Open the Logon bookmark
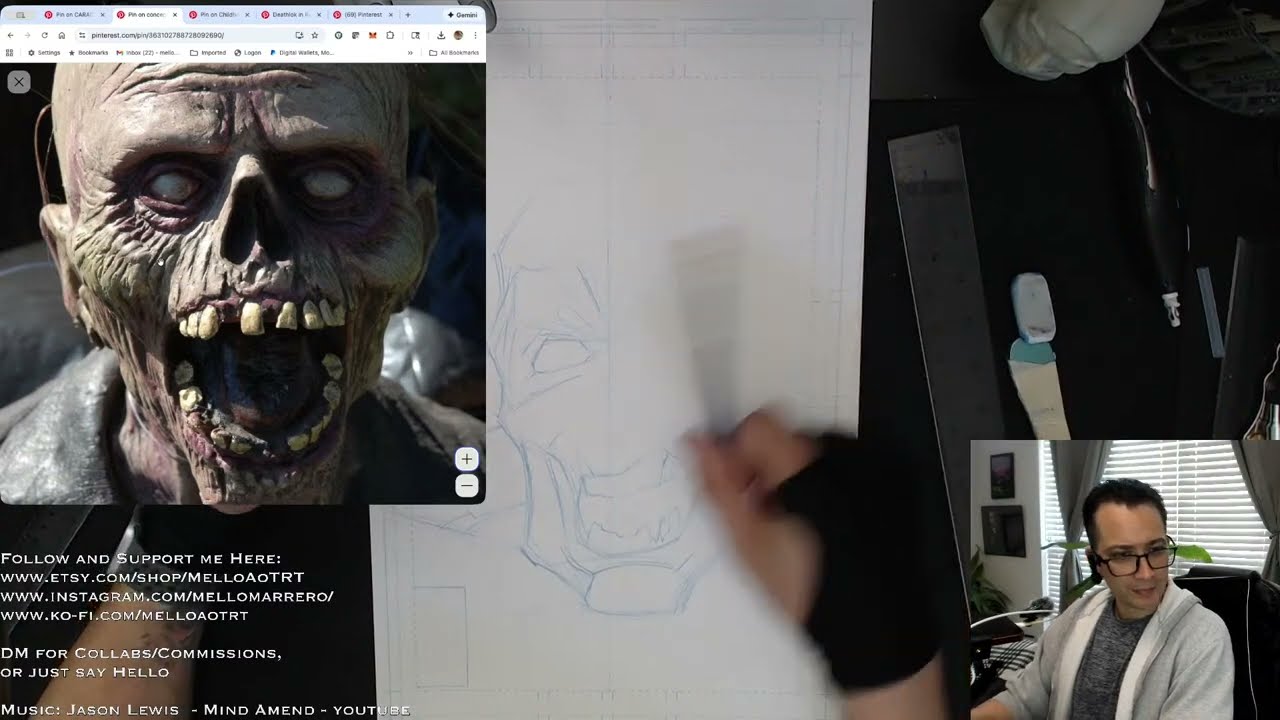Screen dimensions: 1280x720 click(x=248, y=52)
